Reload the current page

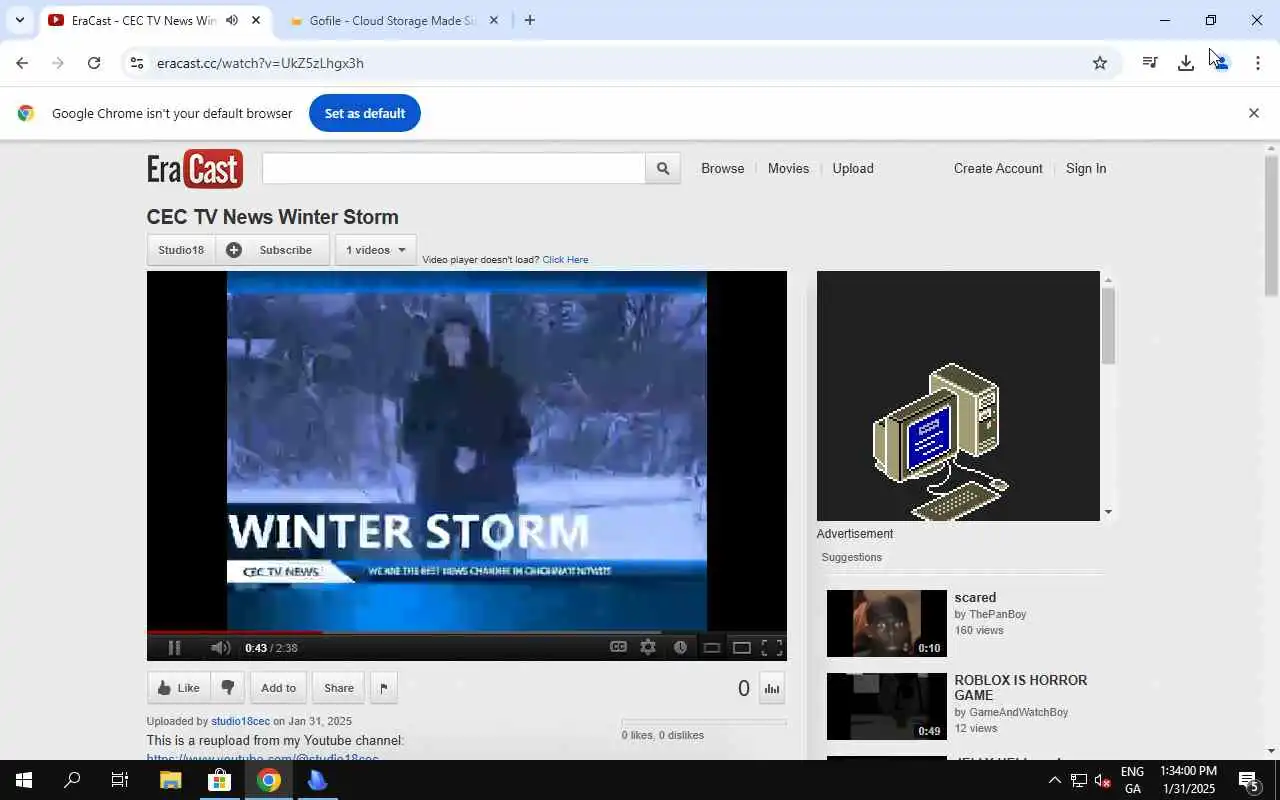click(x=94, y=63)
